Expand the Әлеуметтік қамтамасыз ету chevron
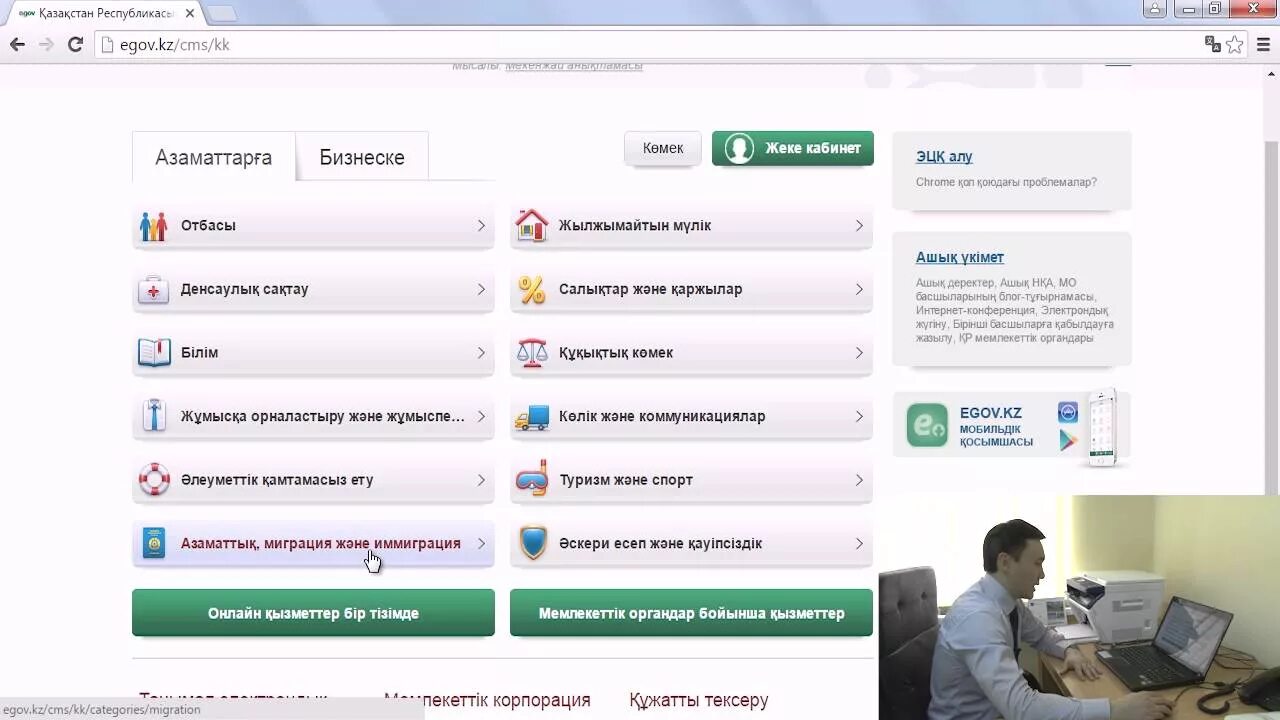Image resolution: width=1280 pixels, height=720 pixels. coord(481,480)
